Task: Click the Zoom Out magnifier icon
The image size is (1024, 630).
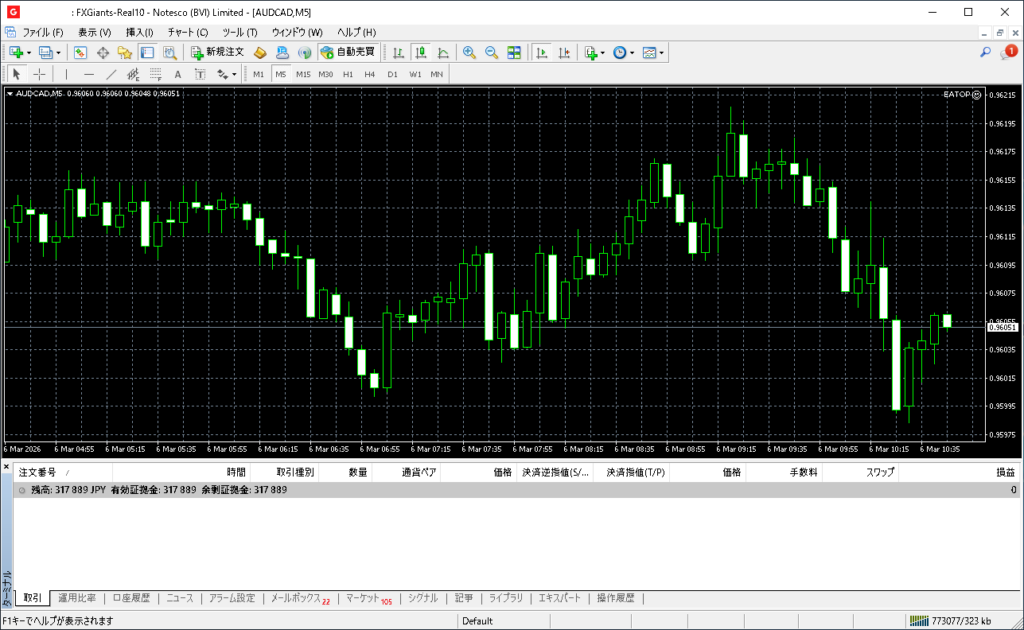Action: 491,52
